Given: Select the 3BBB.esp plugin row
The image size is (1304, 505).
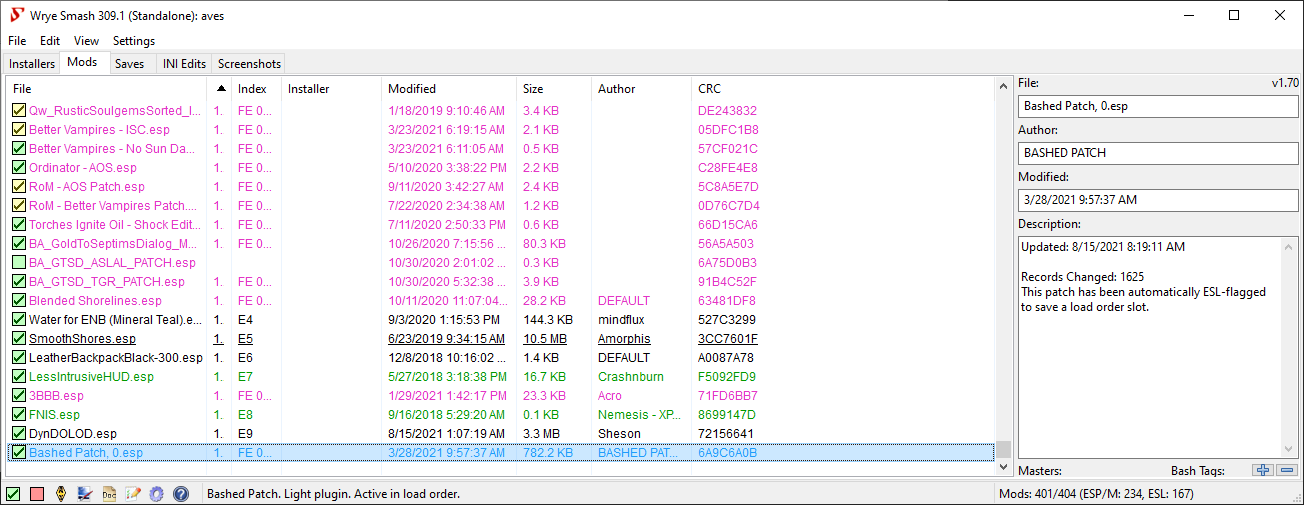Looking at the screenshot, I should (x=502, y=396).
